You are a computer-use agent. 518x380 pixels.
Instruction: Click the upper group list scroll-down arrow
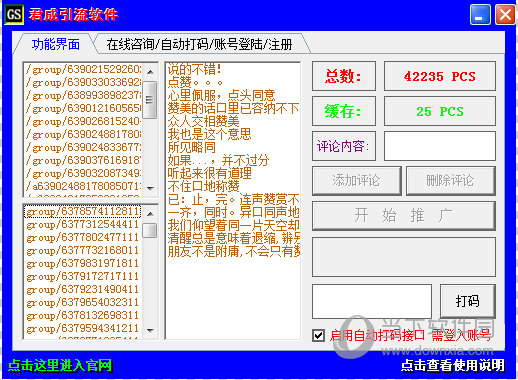coord(150,189)
